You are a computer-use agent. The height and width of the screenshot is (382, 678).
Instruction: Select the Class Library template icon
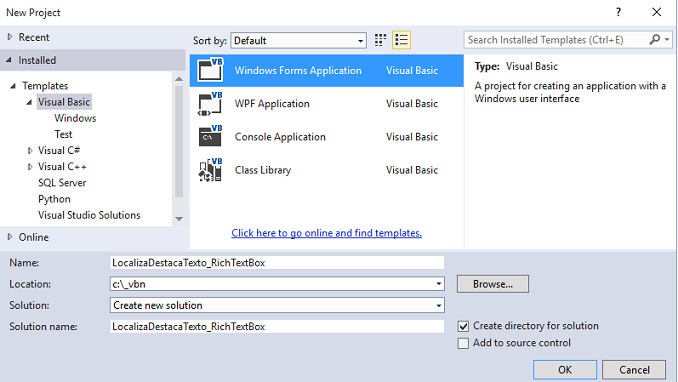210,170
